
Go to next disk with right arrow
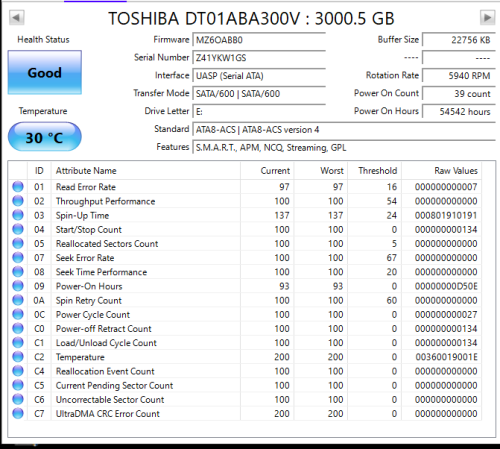pos(487,17)
